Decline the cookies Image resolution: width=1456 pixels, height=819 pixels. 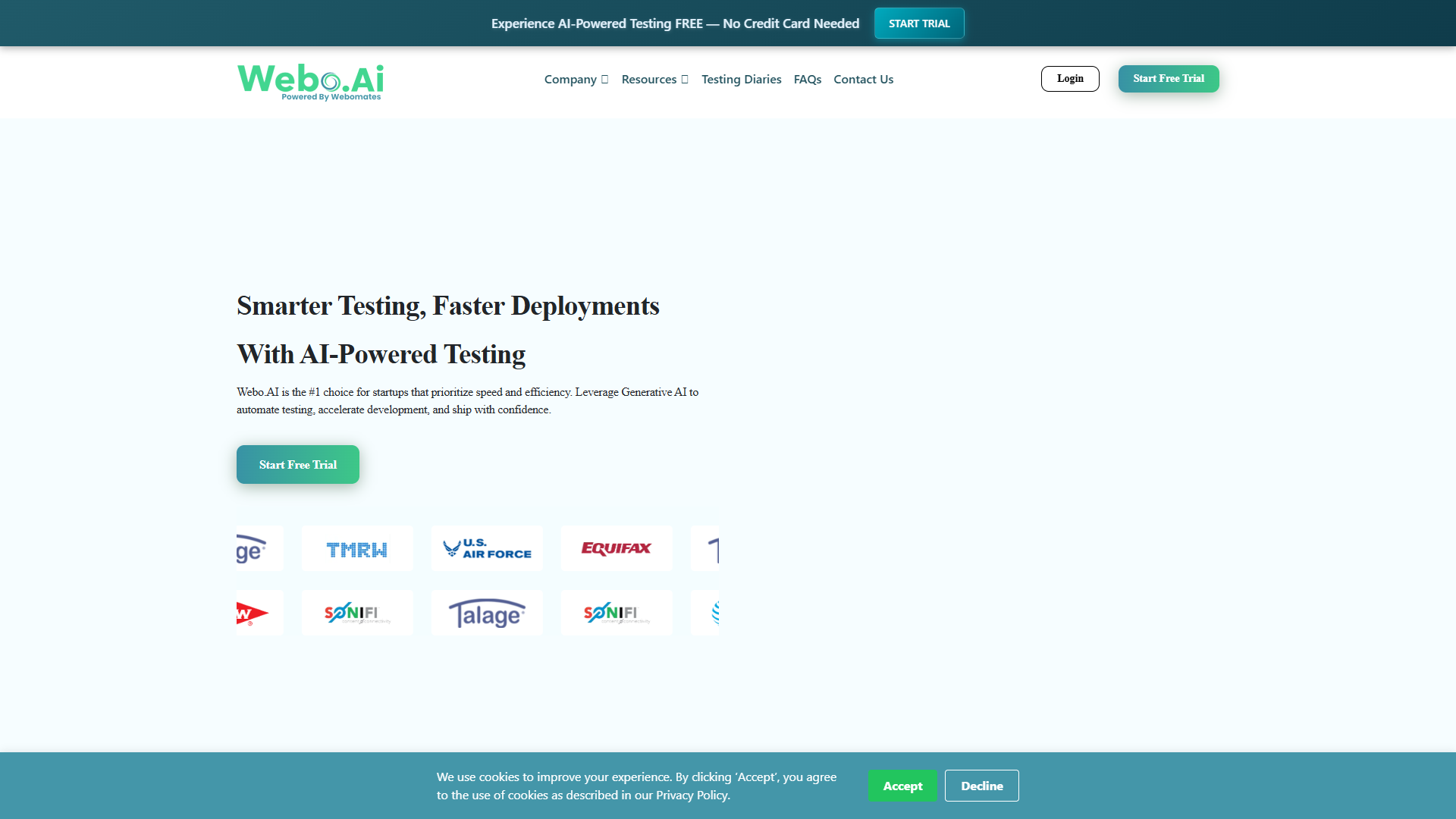pos(982,786)
